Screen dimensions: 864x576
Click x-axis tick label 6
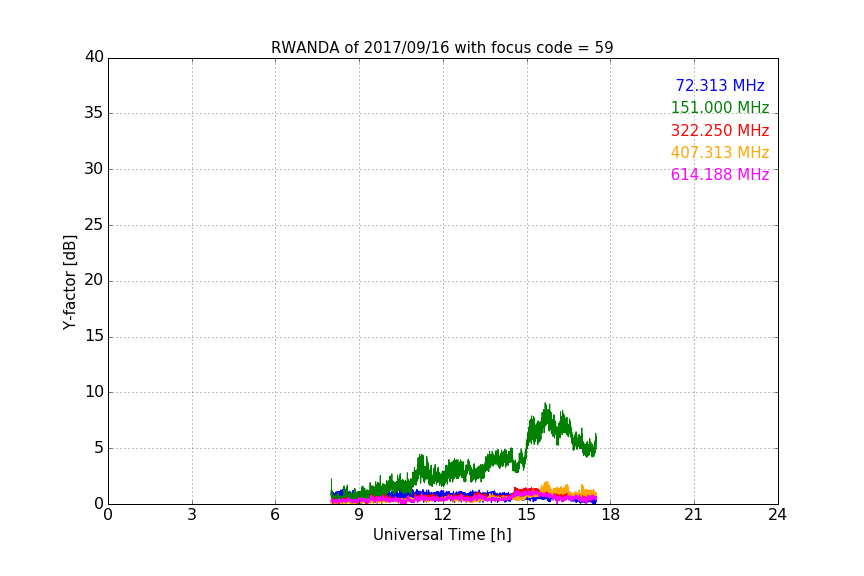tap(276, 515)
